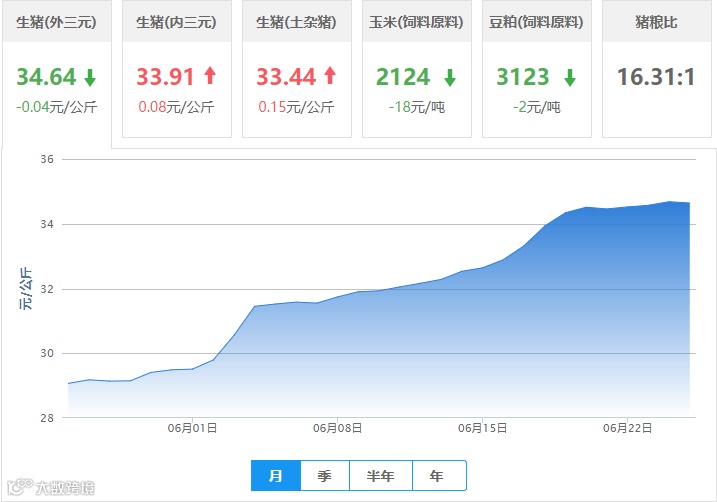Switch chart range to 半年
This screenshot has width=717, height=502.
tap(380, 475)
